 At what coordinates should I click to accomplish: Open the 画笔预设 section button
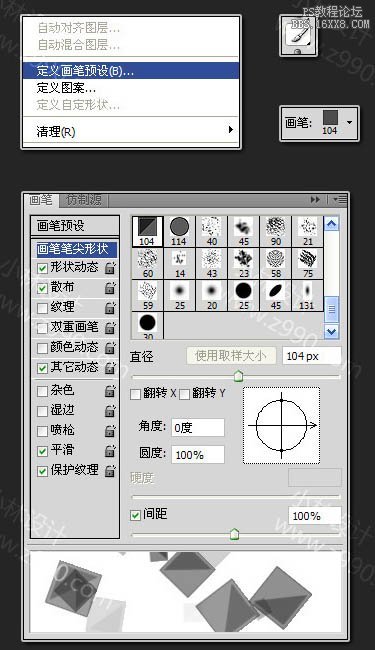(x=75, y=226)
